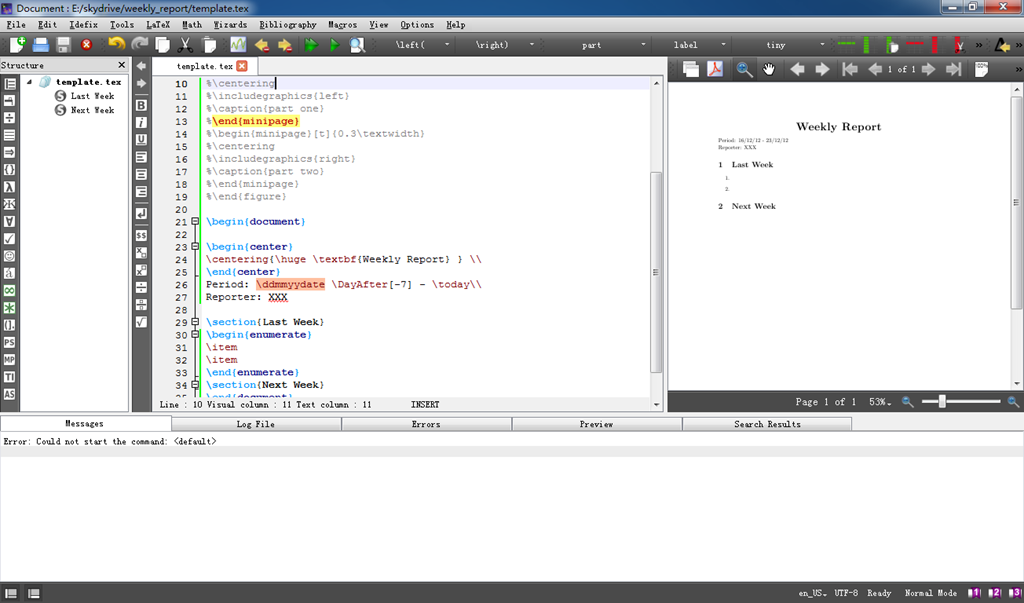1024x603 pixels.
Task: Collapse template.tex in Structure tree
Action: 29,82
